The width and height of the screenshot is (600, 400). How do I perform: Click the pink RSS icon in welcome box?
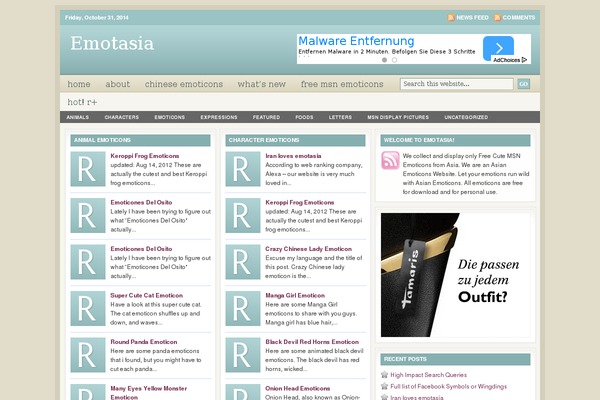click(x=390, y=160)
